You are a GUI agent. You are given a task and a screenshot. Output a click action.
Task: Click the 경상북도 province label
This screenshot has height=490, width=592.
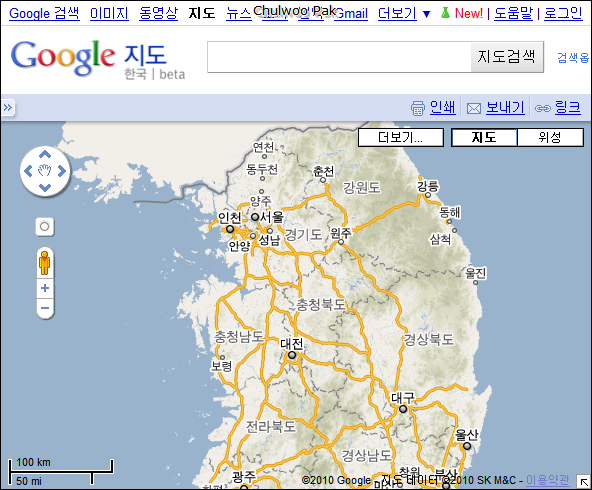[429, 339]
